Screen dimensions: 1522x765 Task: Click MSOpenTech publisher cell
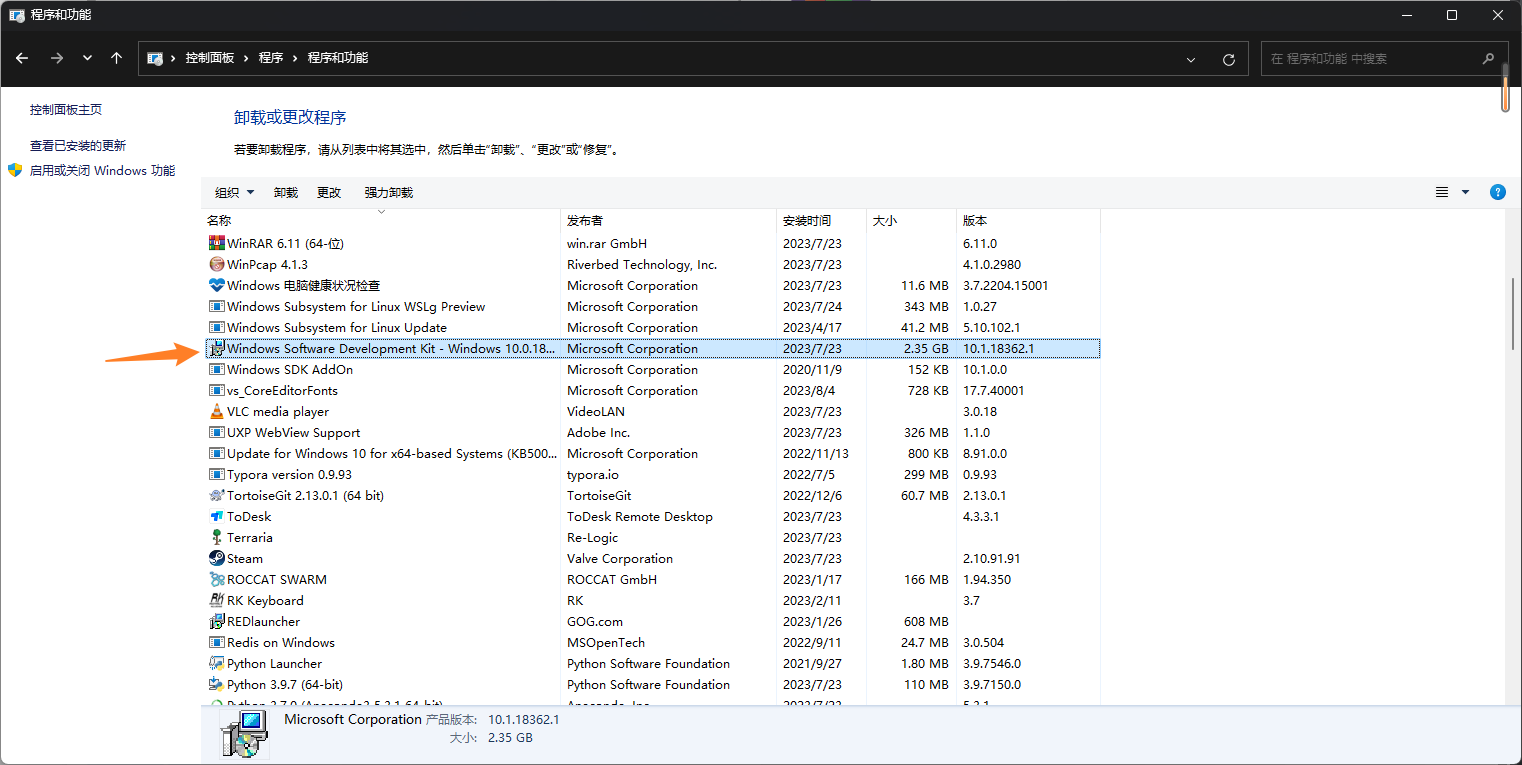click(x=606, y=642)
